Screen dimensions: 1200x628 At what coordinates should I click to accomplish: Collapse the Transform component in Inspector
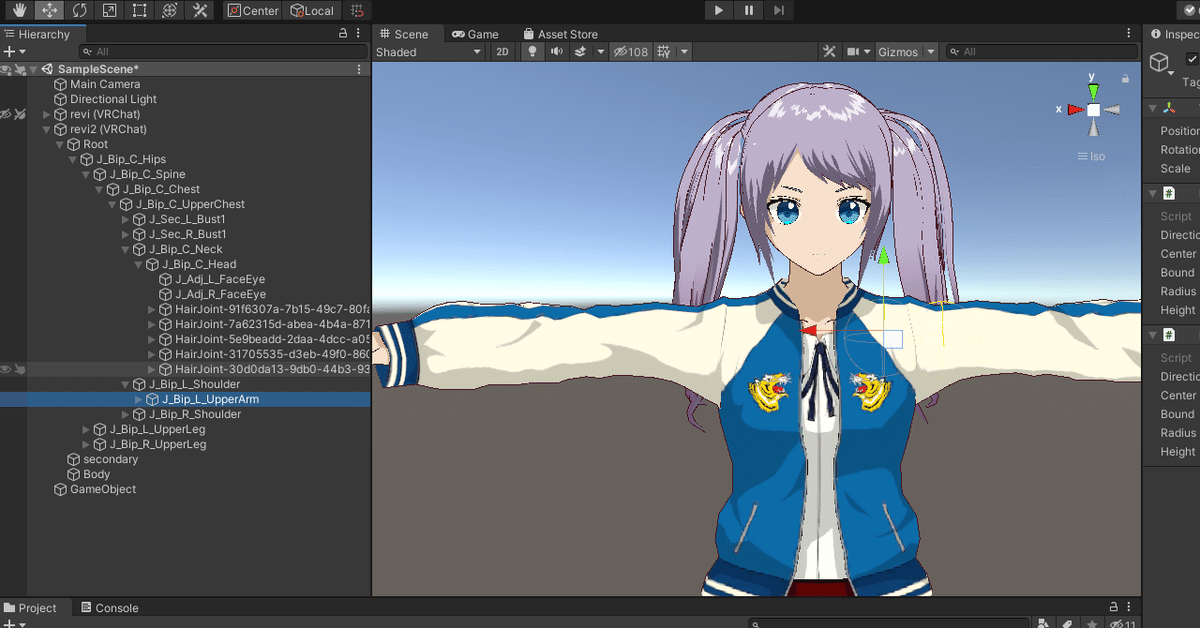(x=1153, y=108)
